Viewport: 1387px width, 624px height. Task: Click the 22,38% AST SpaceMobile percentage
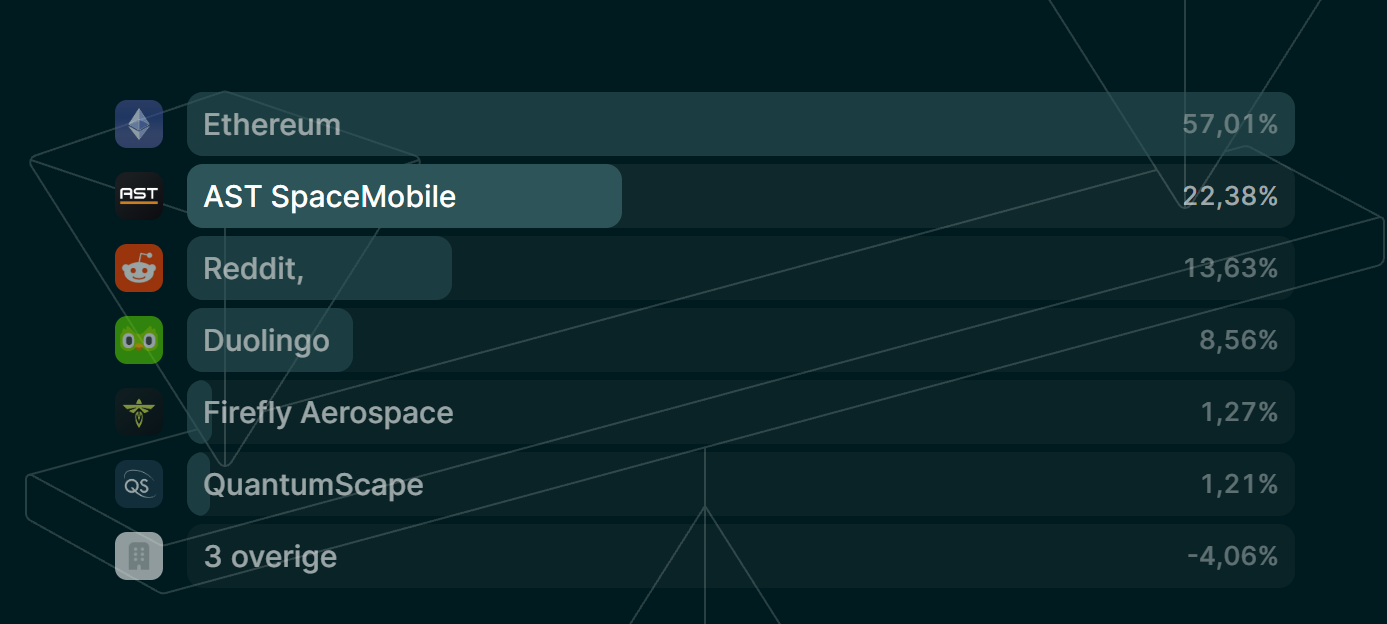[1230, 196]
